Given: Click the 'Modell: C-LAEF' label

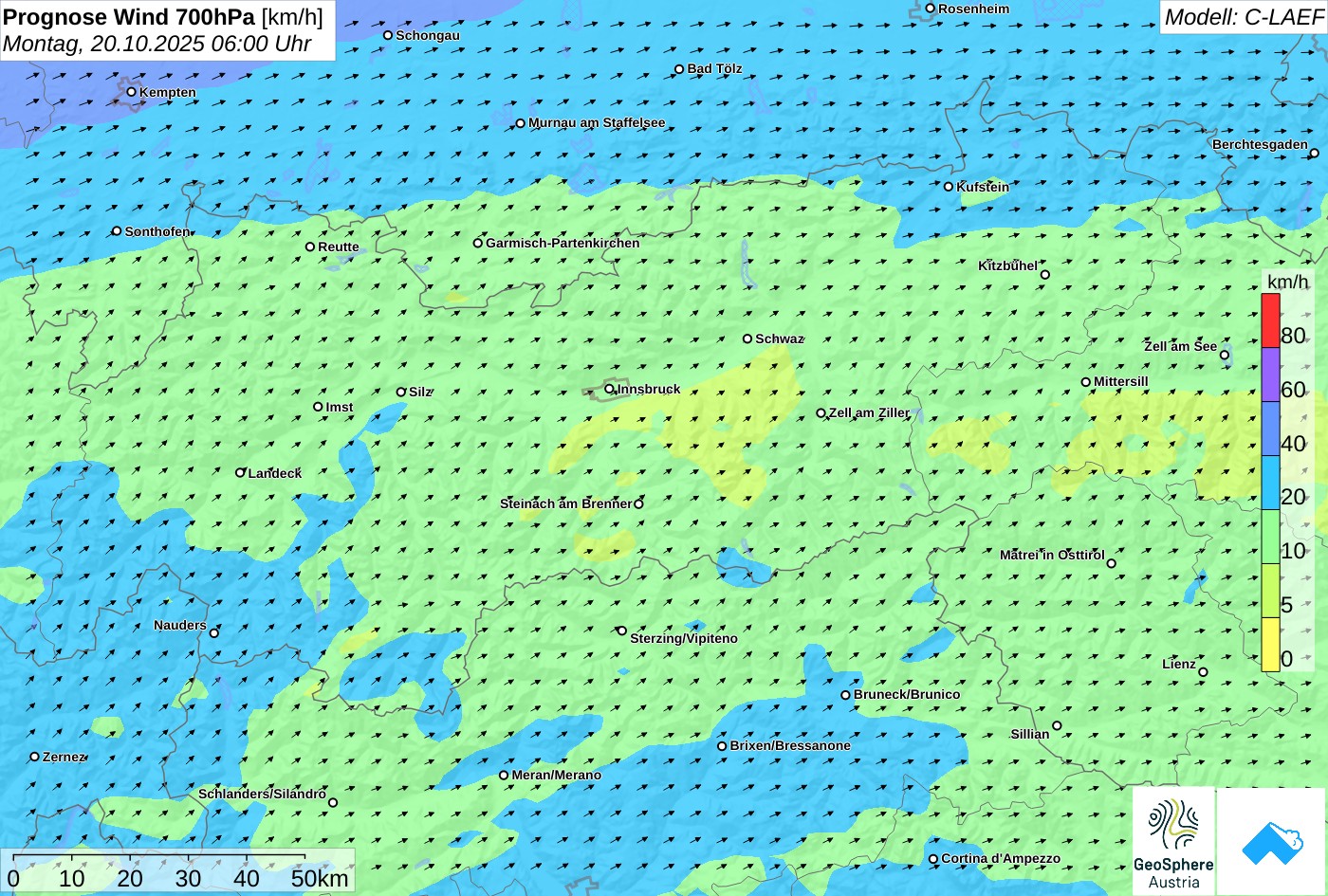Looking at the screenshot, I should (x=1243, y=17).
